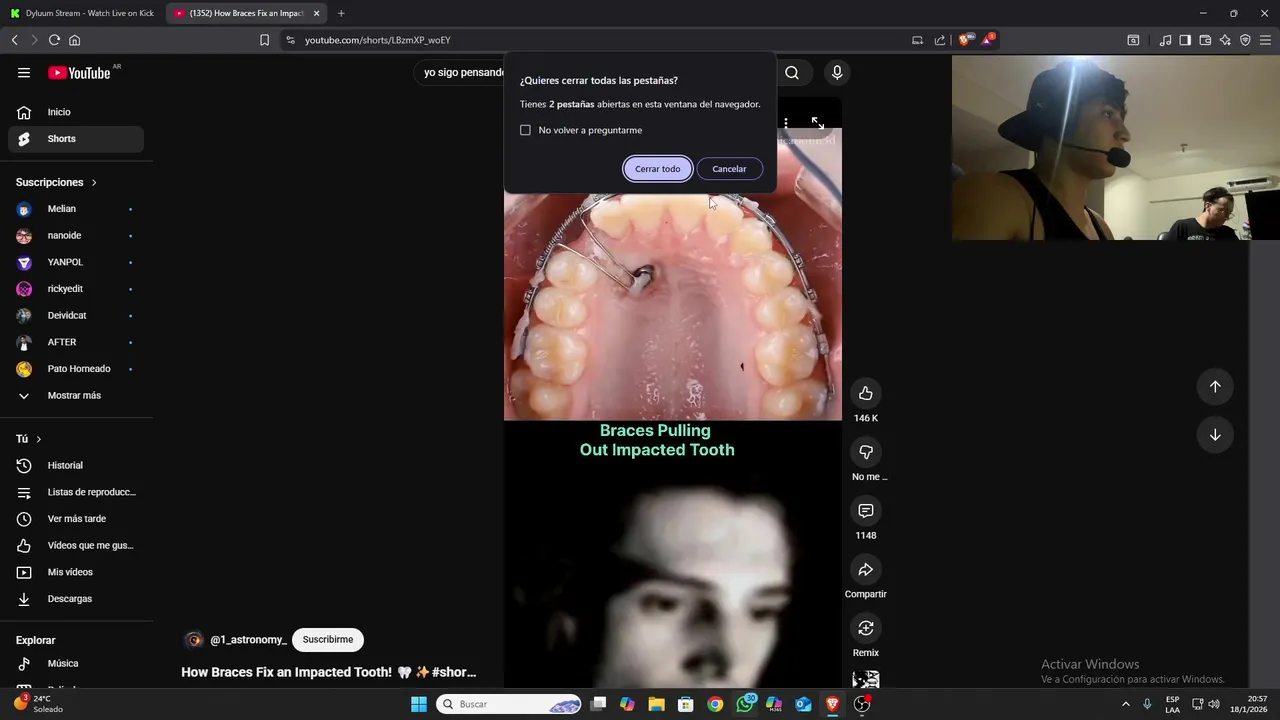Expand Mostrar más subscriptions
The height and width of the screenshot is (720, 1280).
click(x=76, y=395)
